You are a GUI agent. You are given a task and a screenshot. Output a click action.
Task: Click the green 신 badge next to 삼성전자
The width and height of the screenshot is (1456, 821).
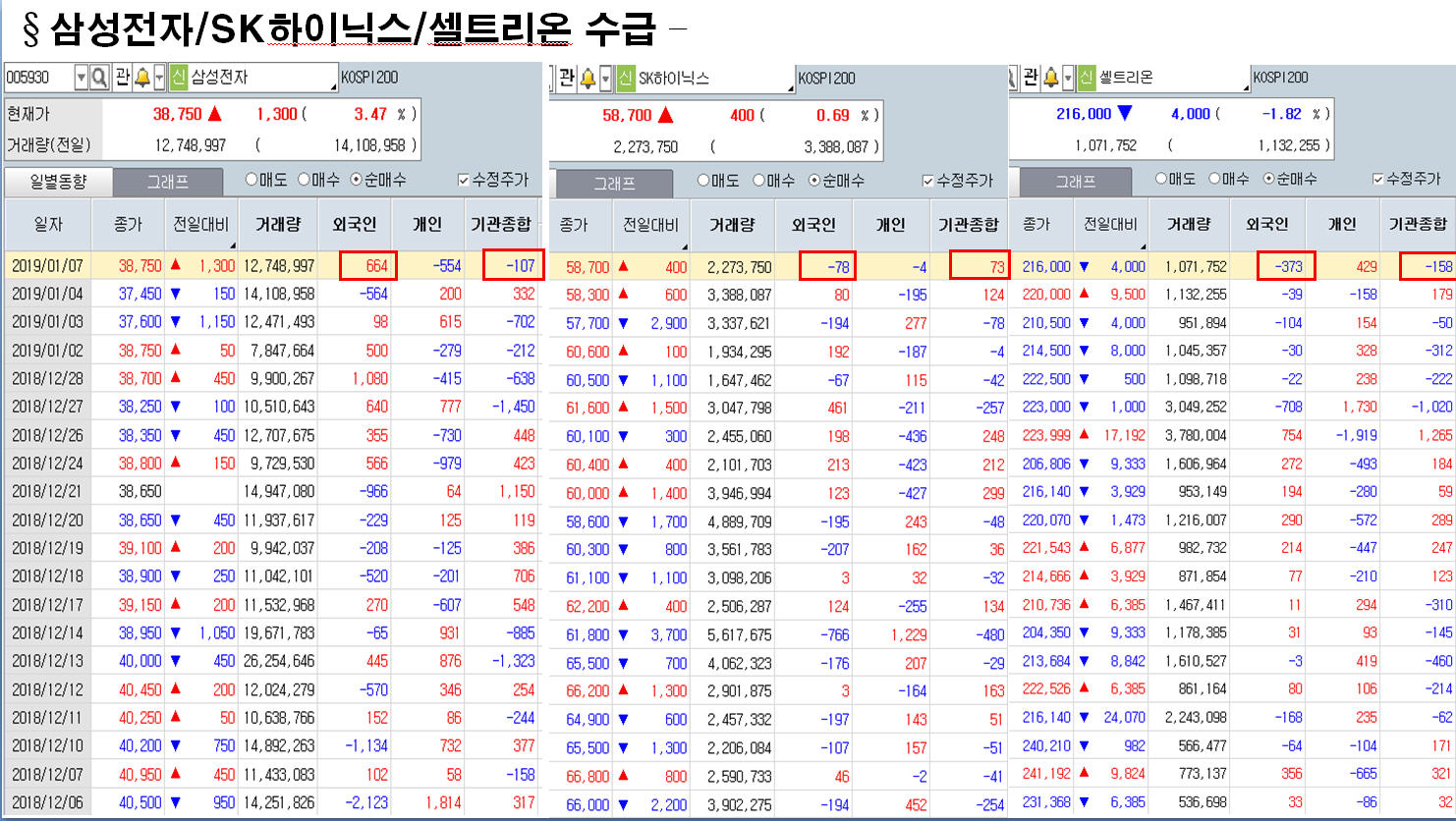[179, 77]
